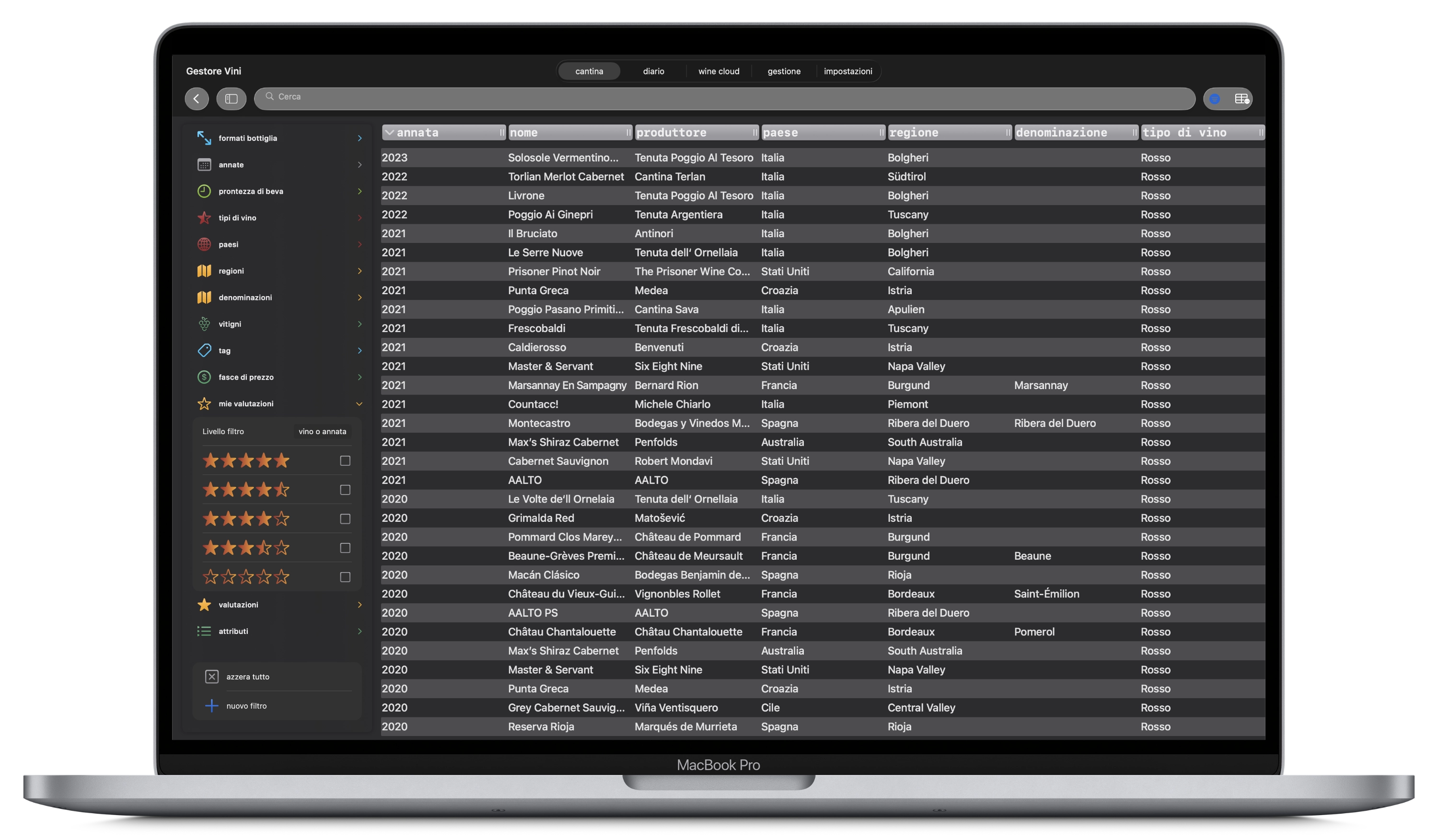Click the Saint-Émilion denominazione cell
The height and width of the screenshot is (840, 1438).
1046,594
